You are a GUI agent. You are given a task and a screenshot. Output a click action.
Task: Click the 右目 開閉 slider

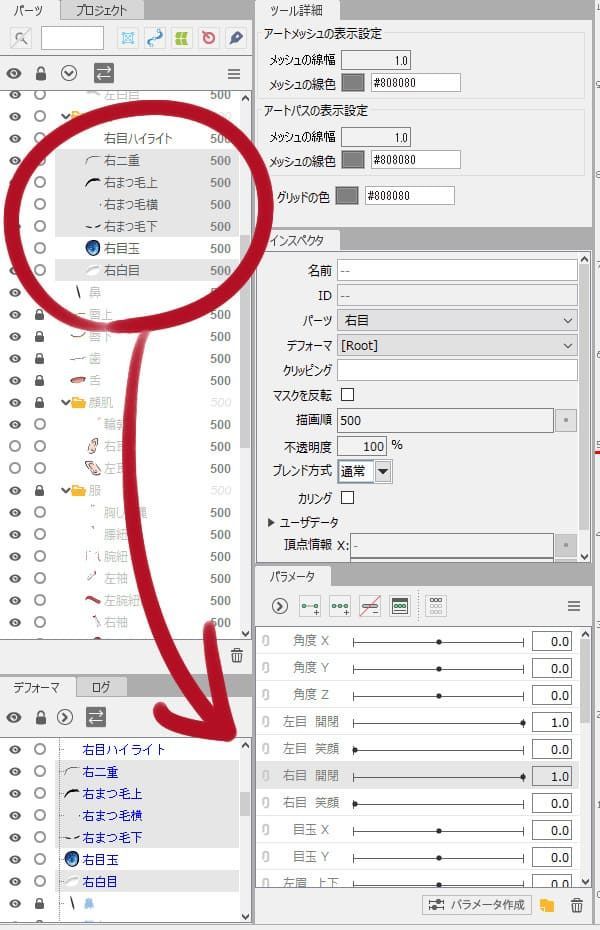[439, 776]
